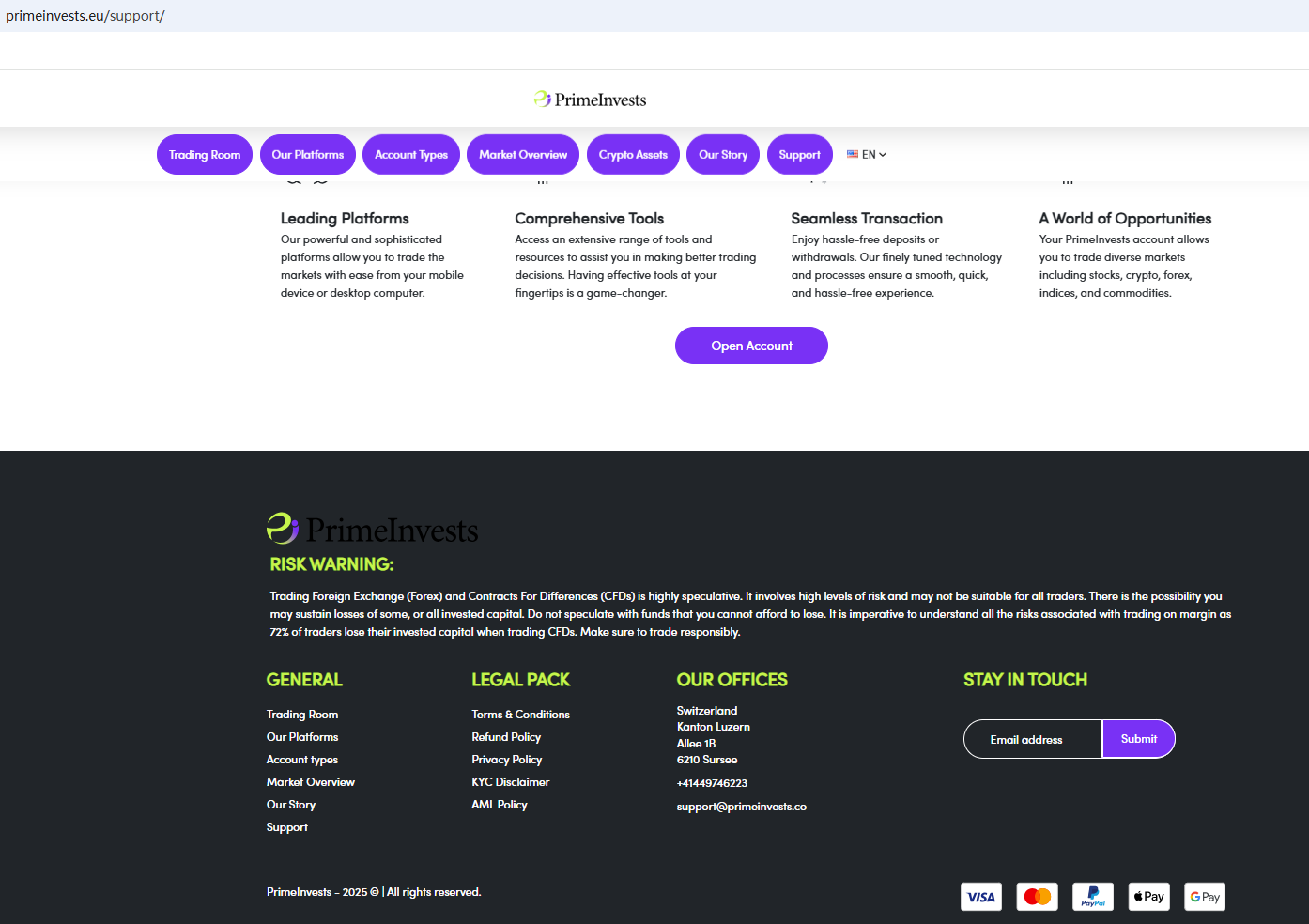
Task: Read the KYC Disclaimer link
Action: coord(511,782)
